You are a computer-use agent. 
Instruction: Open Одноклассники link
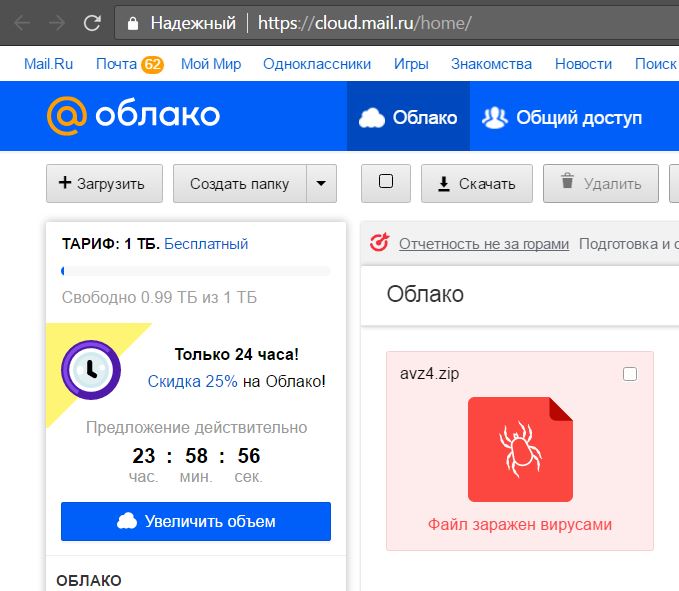pos(317,64)
